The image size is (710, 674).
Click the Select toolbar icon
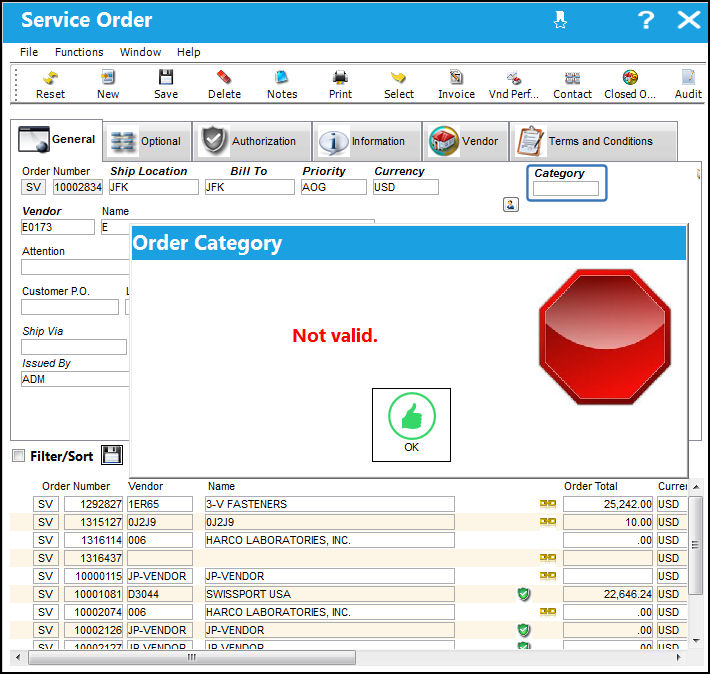(x=398, y=85)
